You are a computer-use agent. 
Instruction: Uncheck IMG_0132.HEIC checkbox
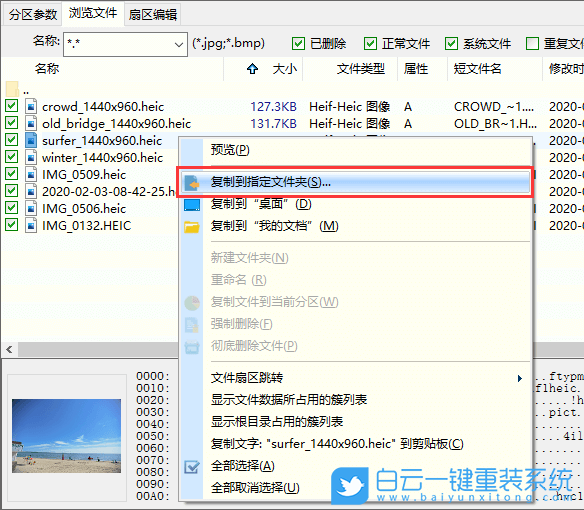pyautogui.click(x=12, y=224)
